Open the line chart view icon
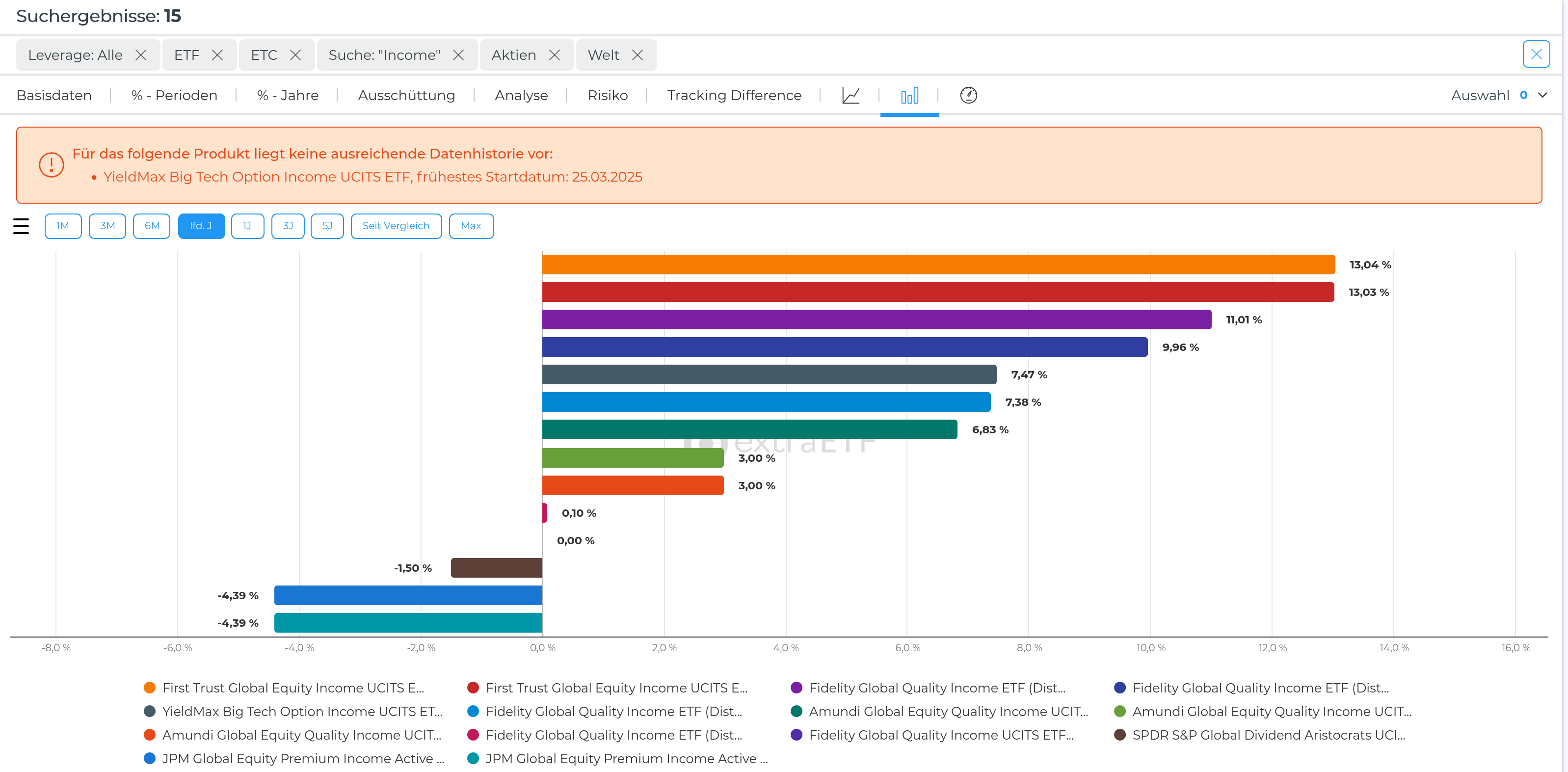Viewport: 1568px width, 772px height. coord(850,96)
